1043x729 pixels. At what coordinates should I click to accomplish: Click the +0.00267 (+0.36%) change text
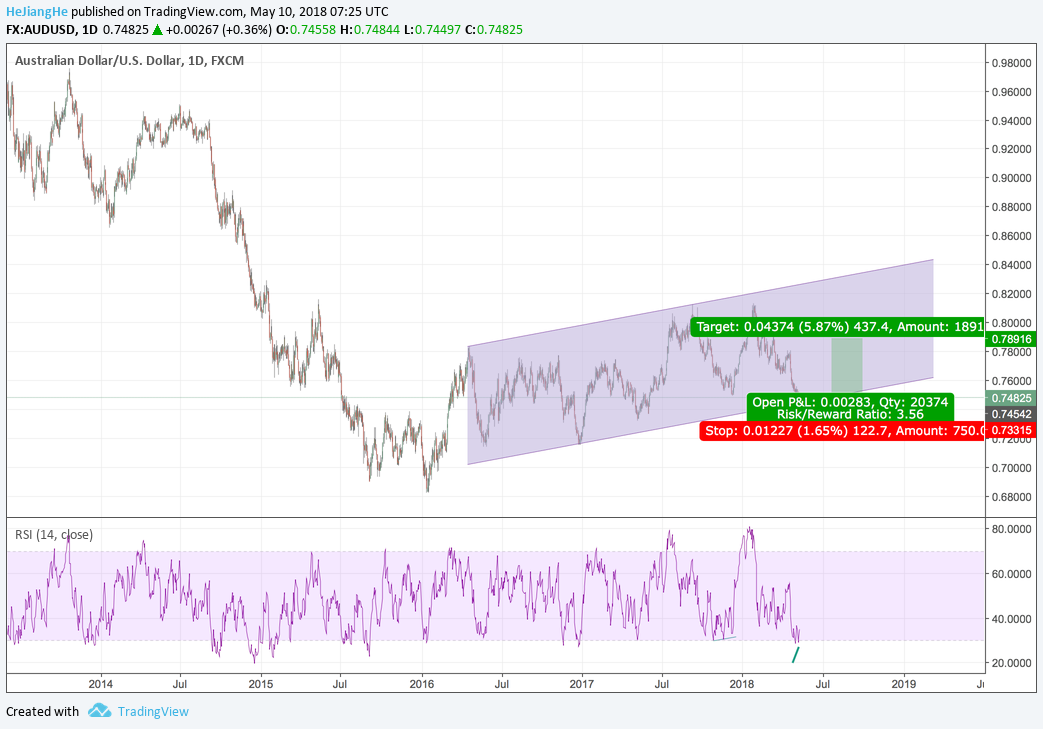pyautogui.click(x=219, y=30)
